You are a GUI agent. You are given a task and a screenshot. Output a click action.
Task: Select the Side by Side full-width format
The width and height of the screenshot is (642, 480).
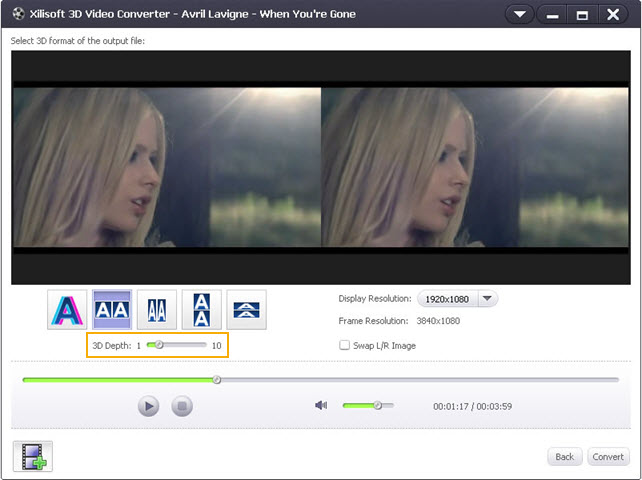(112, 310)
